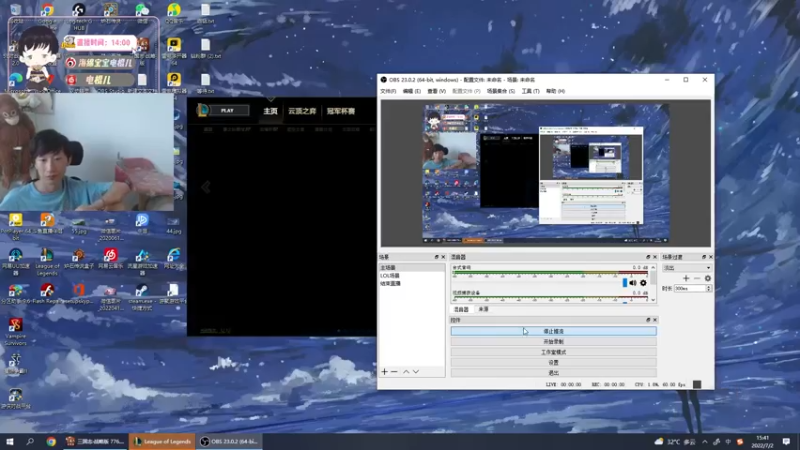Viewport: 800px width, 450px height.
Task: Click the 开始录制 button
Action: (553, 341)
